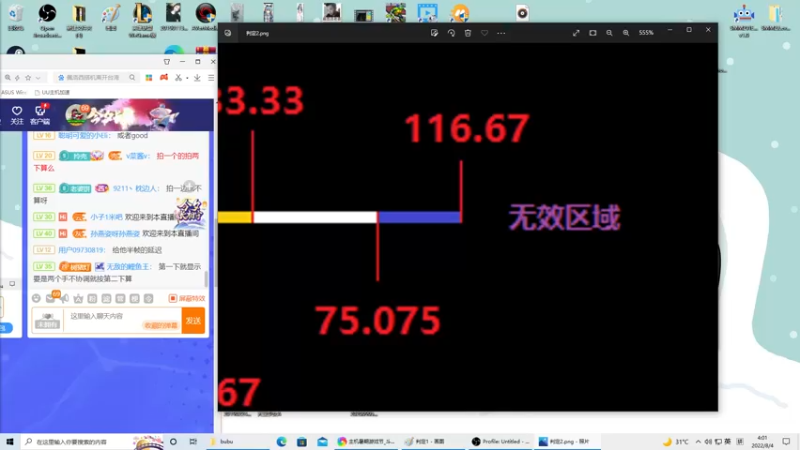Click the browser address search box
800x450 pixels.
pos(96,78)
